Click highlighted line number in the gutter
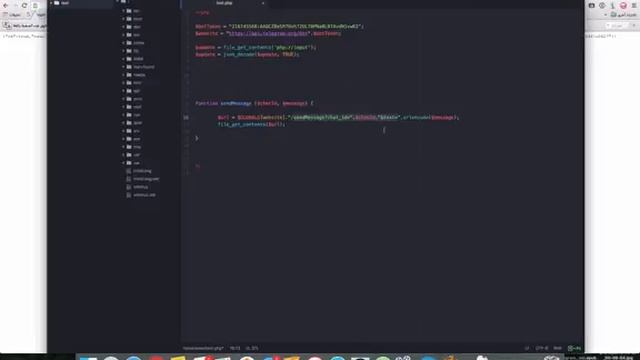 click(x=186, y=118)
